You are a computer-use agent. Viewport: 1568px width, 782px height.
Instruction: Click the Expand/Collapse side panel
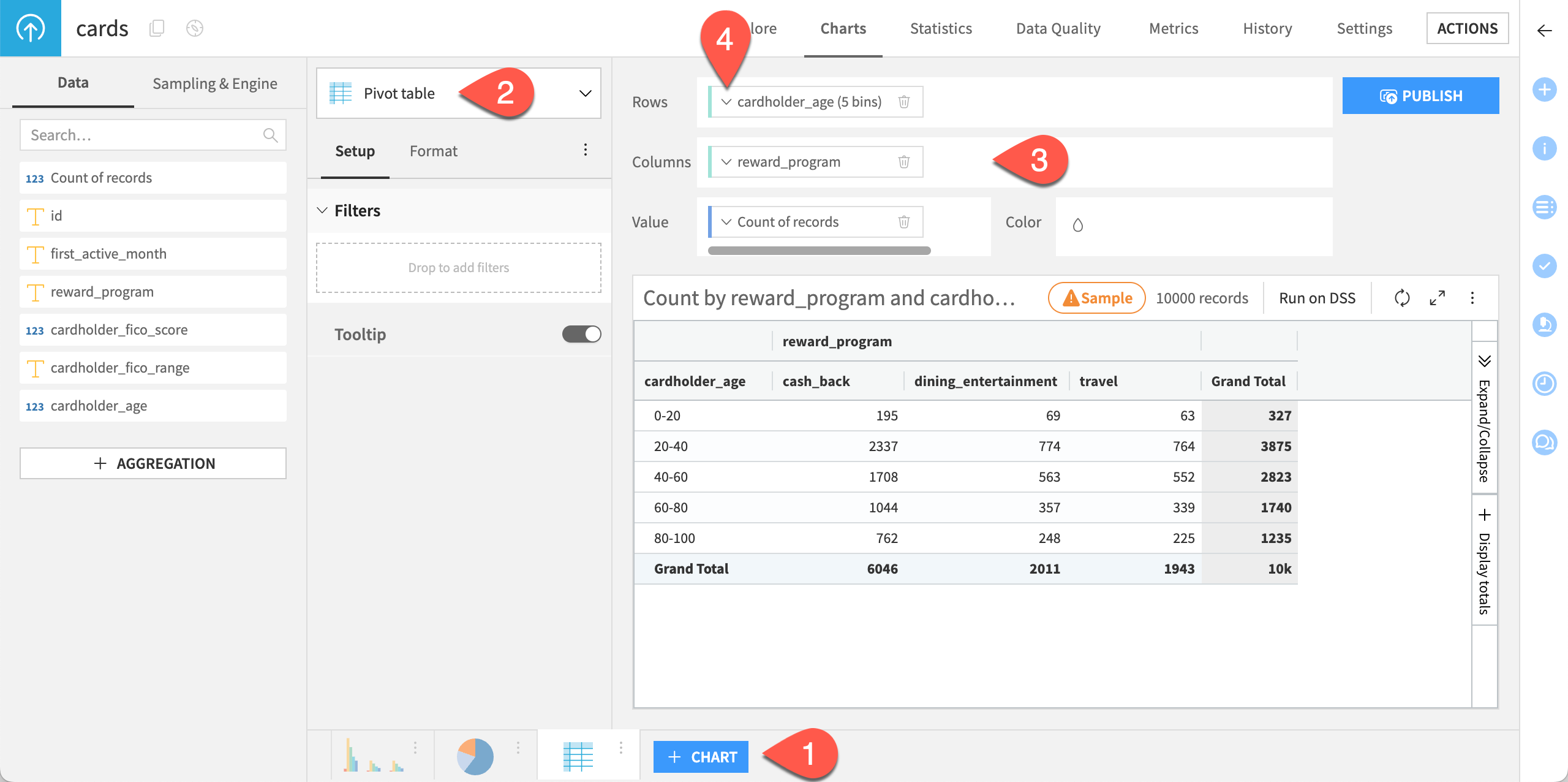click(1484, 417)
